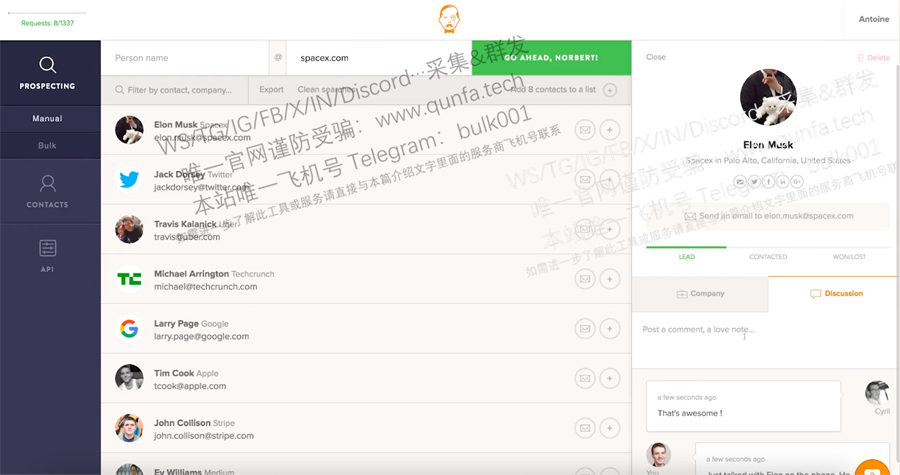Image resolution: width=900 pixels, height=475 pixels.
Task: Focus the domain field containing spacex.com
Action: (379, 58)
